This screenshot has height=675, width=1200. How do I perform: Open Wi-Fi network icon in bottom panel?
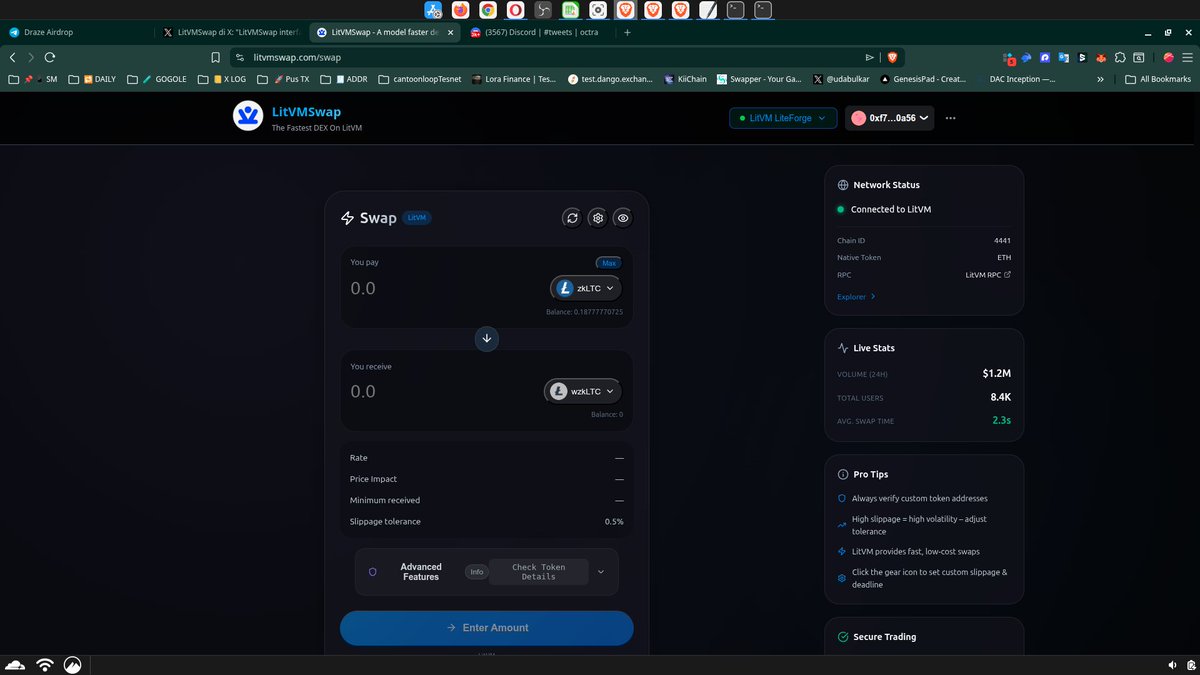(44, 664)
